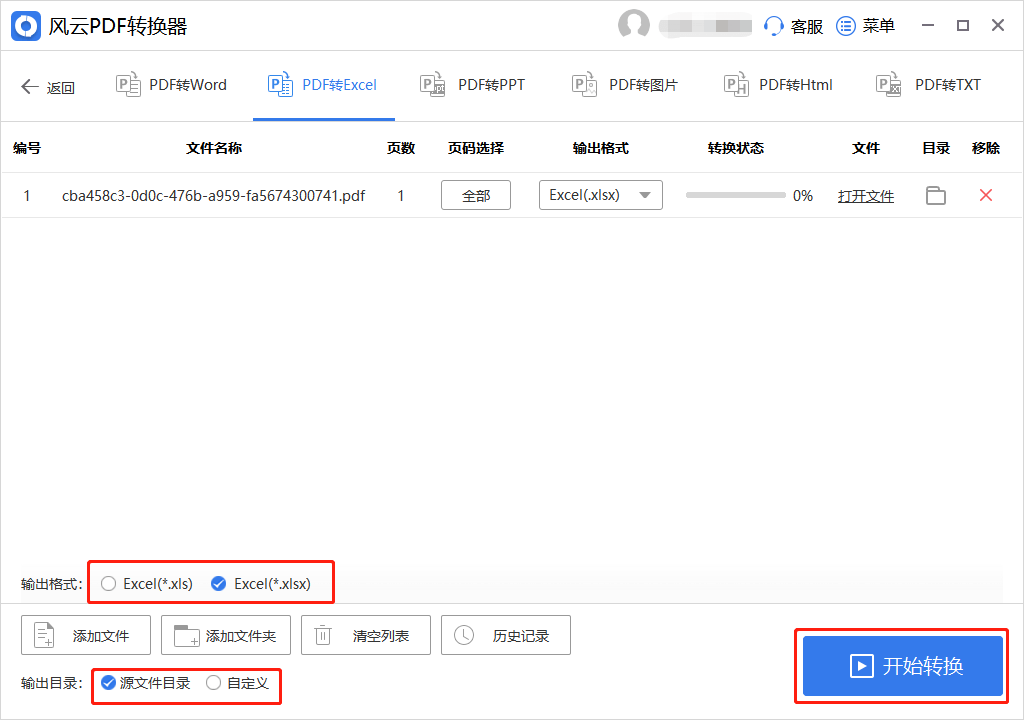
Task: Open the user profile avatar
Action: (x=633, y=26)
